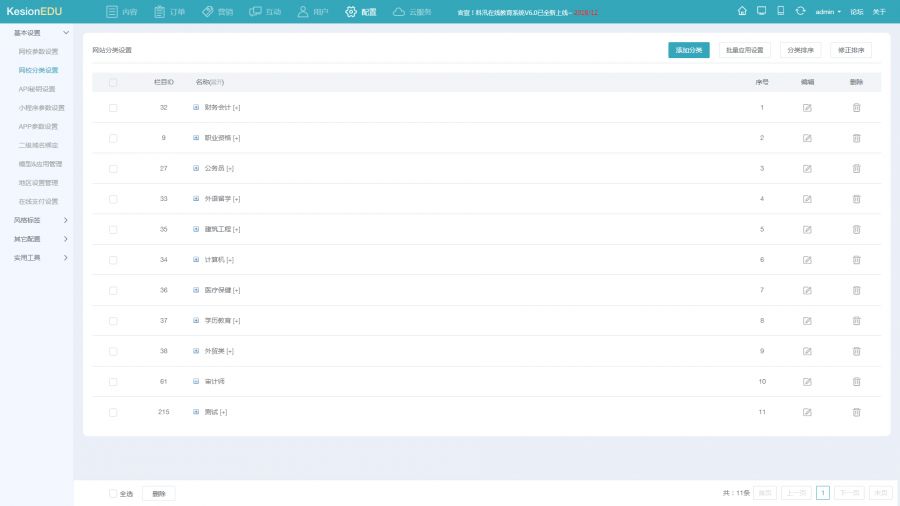Delete the category with ID 61
The height and width of the screenshot is (506, 900).
click(856, 382)
